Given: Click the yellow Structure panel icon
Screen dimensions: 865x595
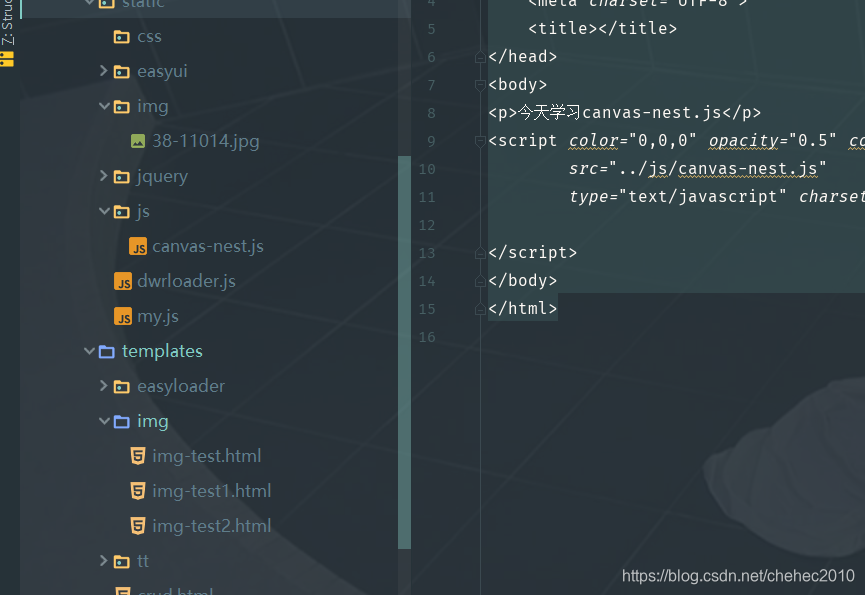Looking at the screenshot, I should 7,59.
